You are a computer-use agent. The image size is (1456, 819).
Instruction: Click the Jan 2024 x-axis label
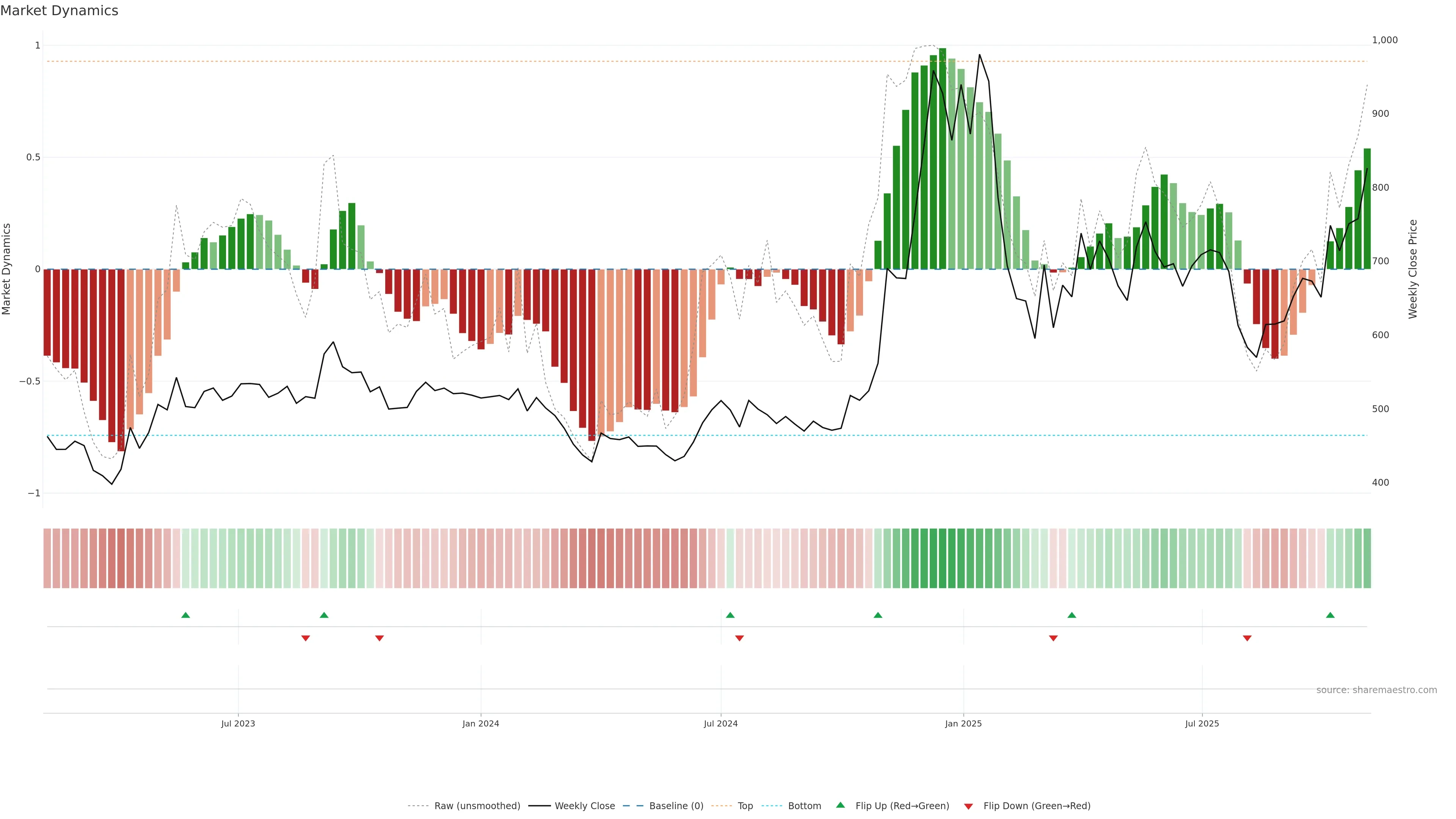480,723
